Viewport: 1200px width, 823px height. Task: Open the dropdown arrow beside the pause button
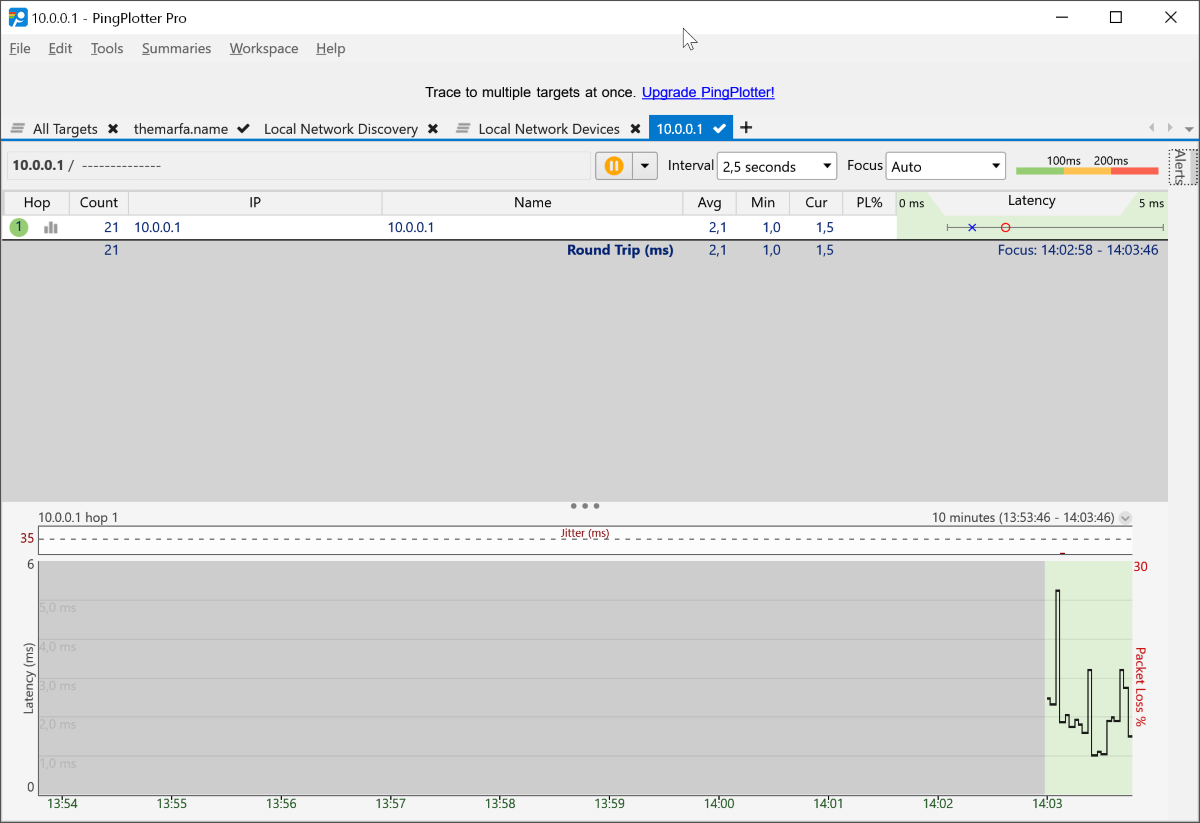[645, 166]
